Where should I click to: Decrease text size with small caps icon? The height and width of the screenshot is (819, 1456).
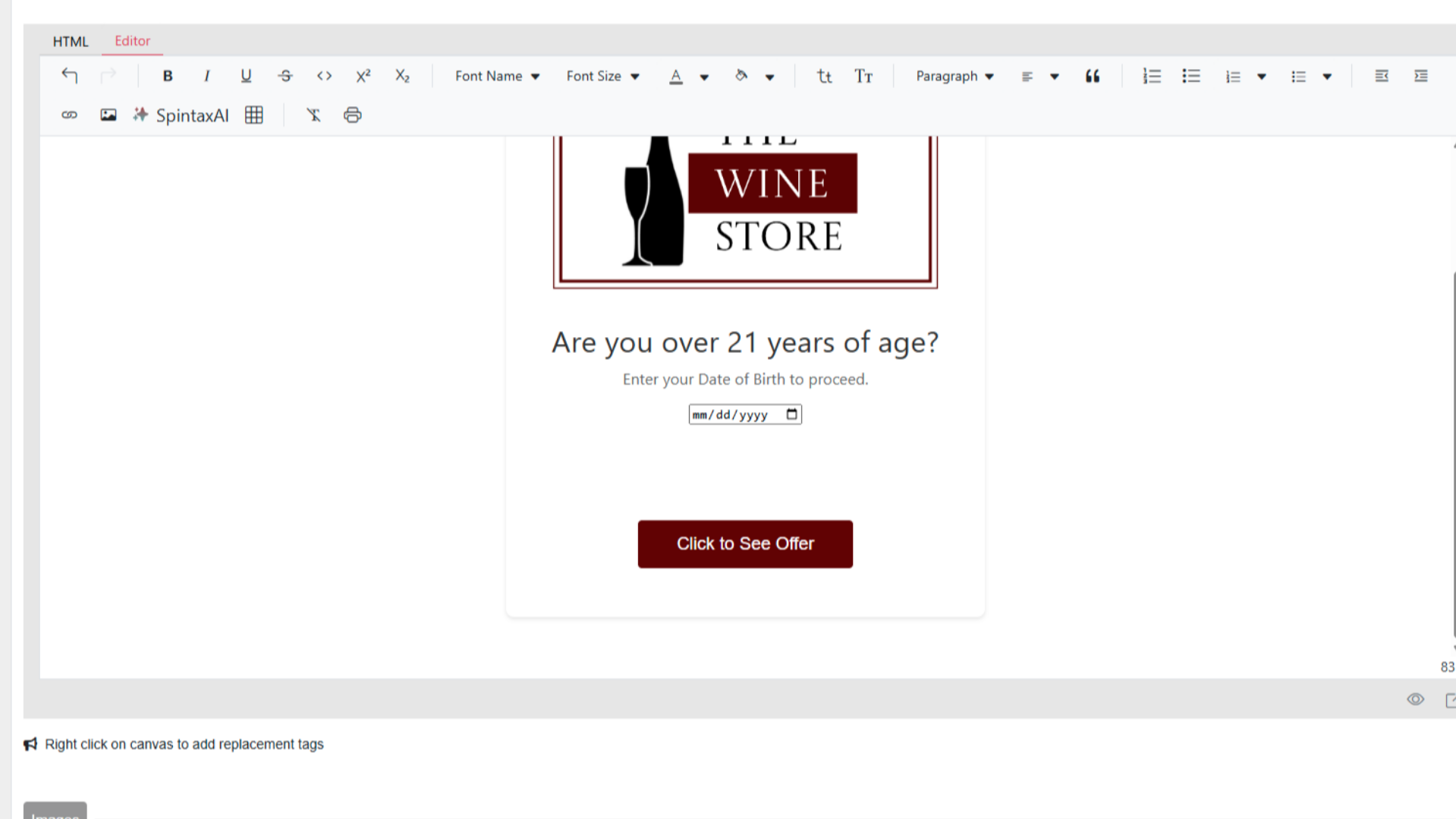[x=825, y=76]
